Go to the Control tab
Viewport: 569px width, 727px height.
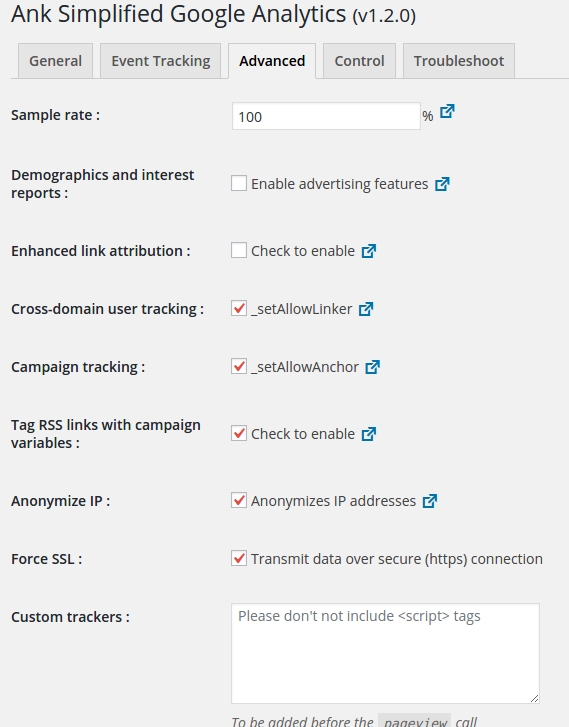359,61
